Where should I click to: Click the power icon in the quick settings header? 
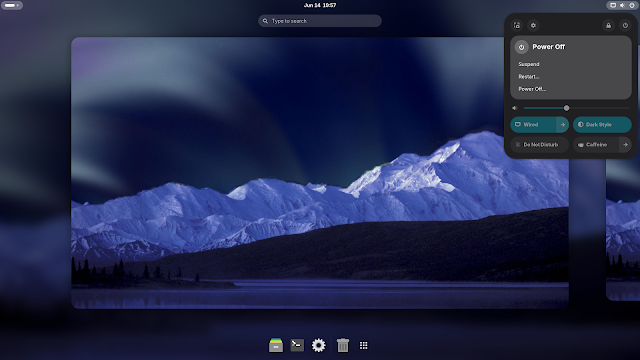625,25
